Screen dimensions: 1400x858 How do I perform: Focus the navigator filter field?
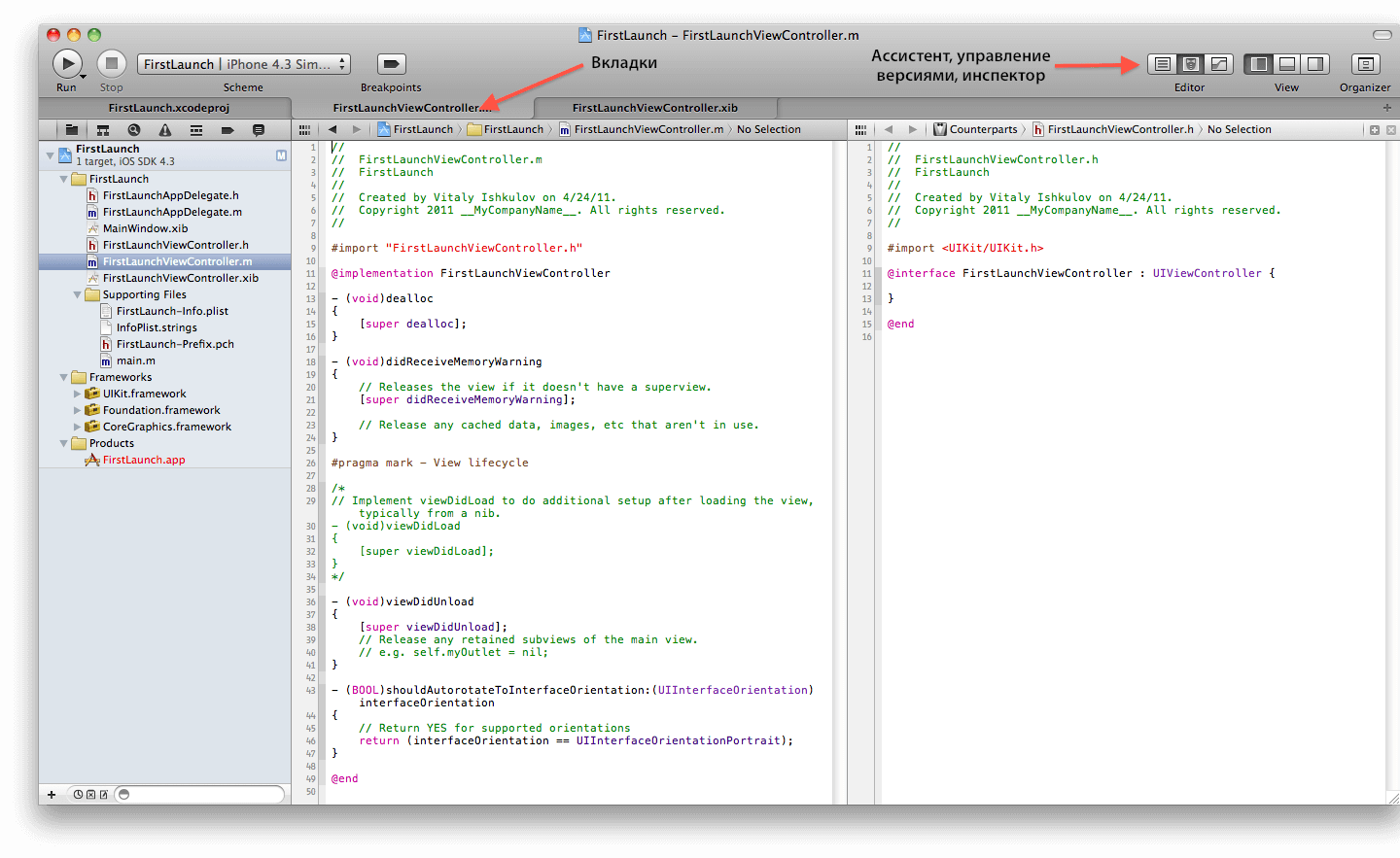(x=200, y=795)
